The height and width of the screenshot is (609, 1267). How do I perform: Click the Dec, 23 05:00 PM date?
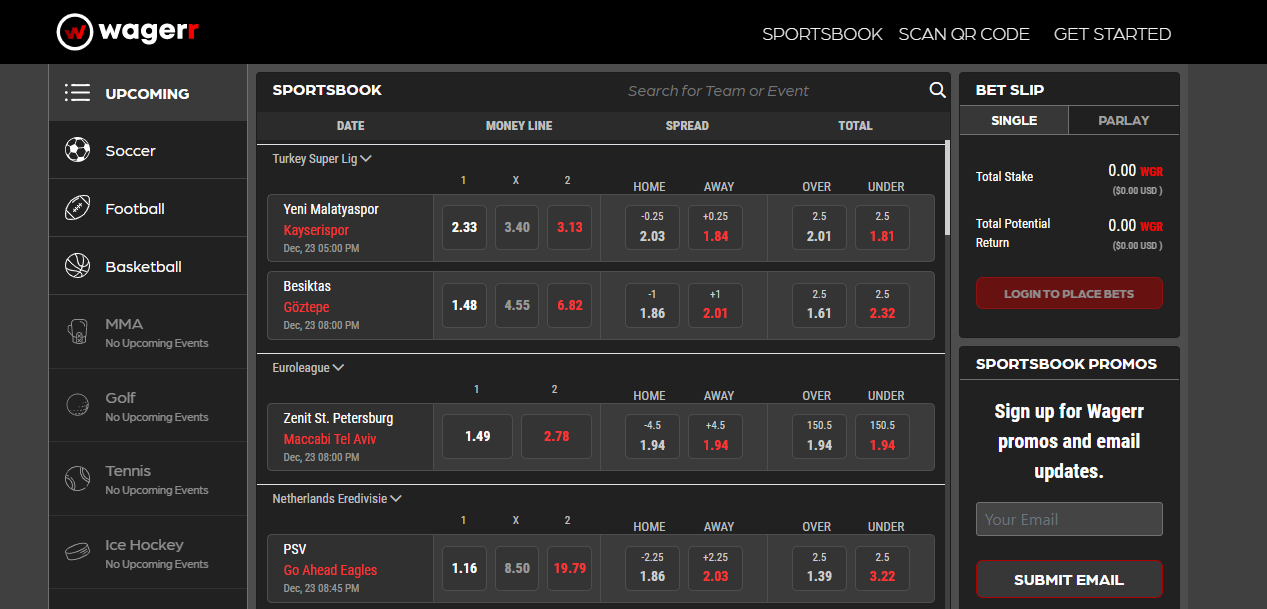[x=321, y=248]
